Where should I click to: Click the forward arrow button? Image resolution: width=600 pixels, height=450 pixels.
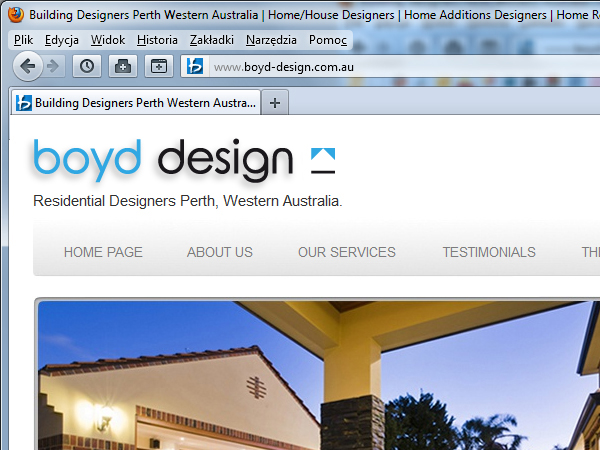[x=53, y=67]
